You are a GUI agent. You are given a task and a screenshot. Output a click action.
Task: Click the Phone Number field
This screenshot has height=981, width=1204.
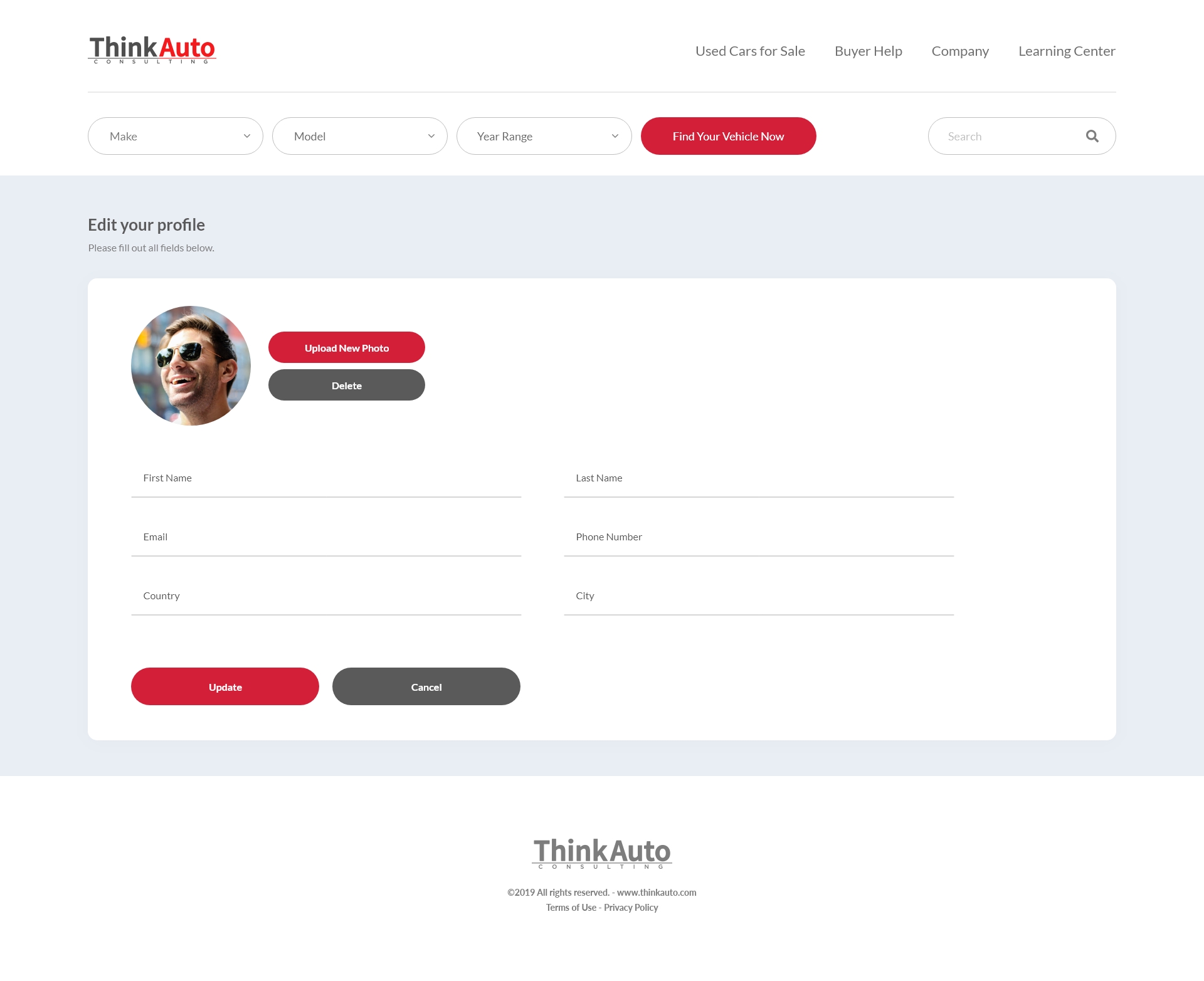point(759,537)
